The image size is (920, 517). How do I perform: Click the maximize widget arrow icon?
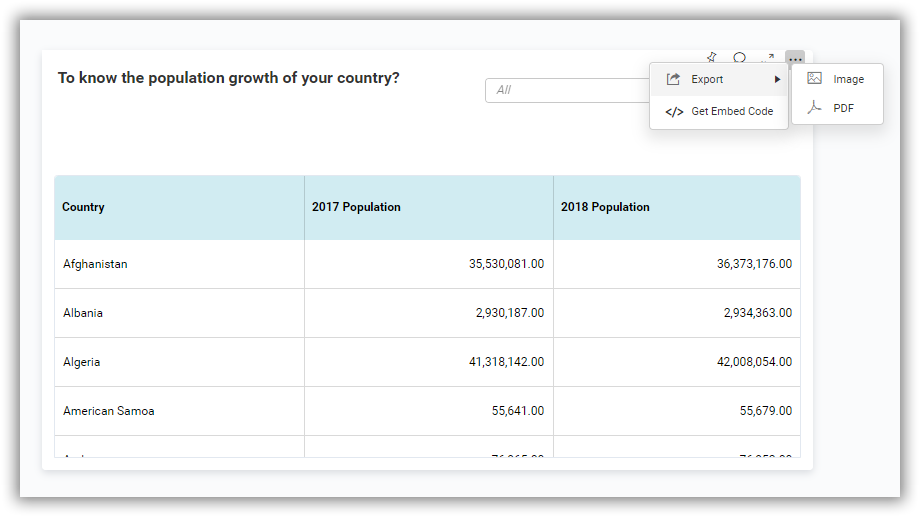point(767,58)
